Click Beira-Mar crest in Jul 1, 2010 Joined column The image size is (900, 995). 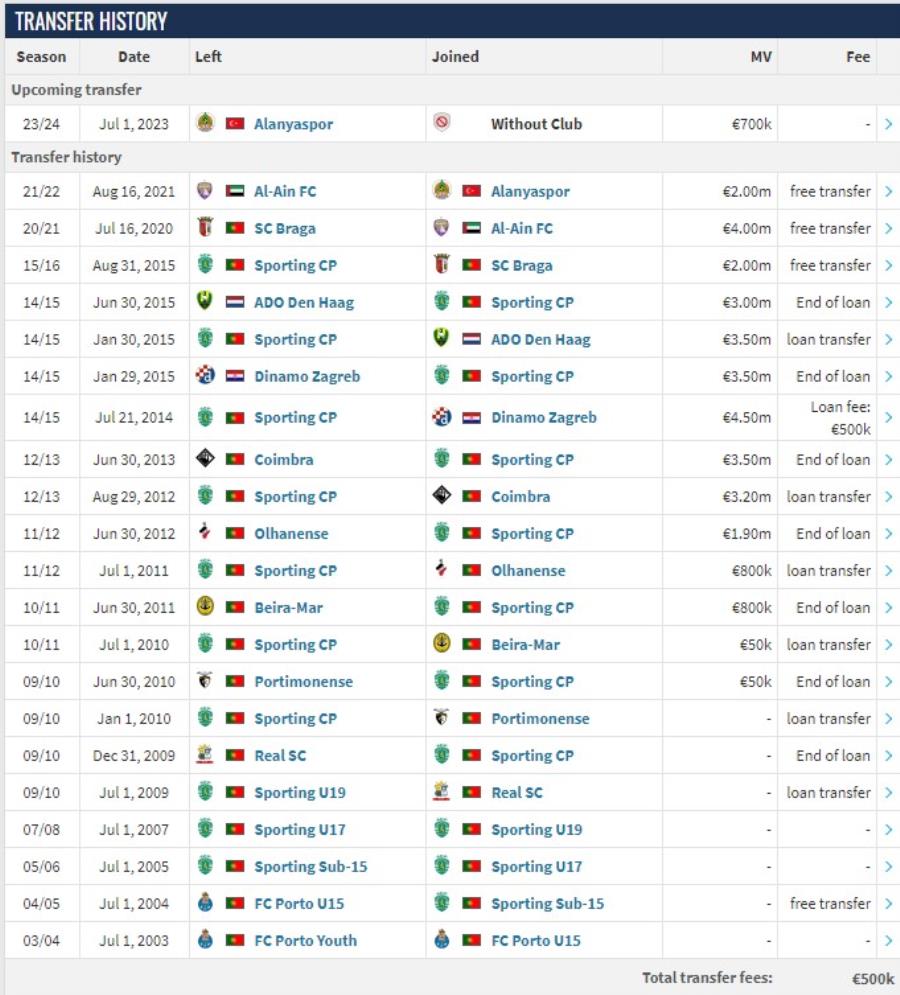click(x=442, y=643)
